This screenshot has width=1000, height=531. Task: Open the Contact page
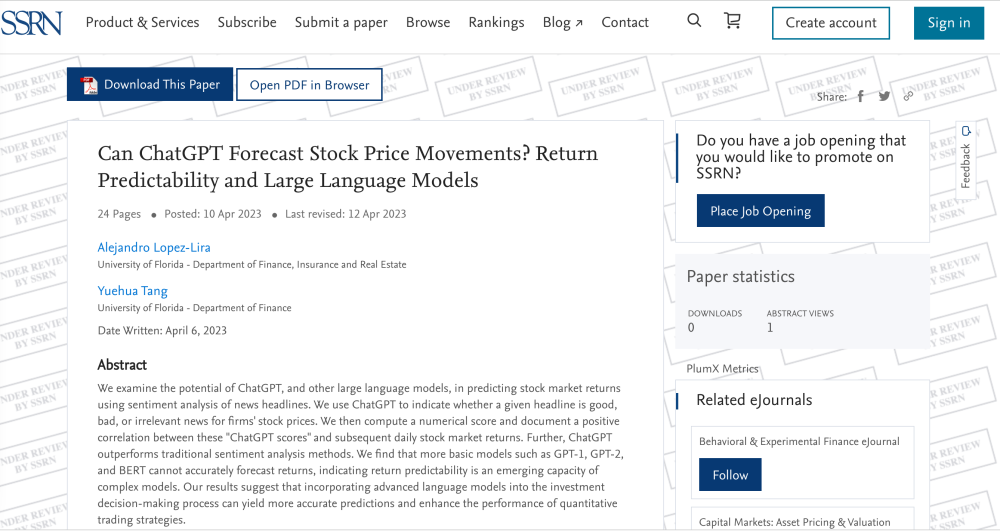[x=625, y=22]
